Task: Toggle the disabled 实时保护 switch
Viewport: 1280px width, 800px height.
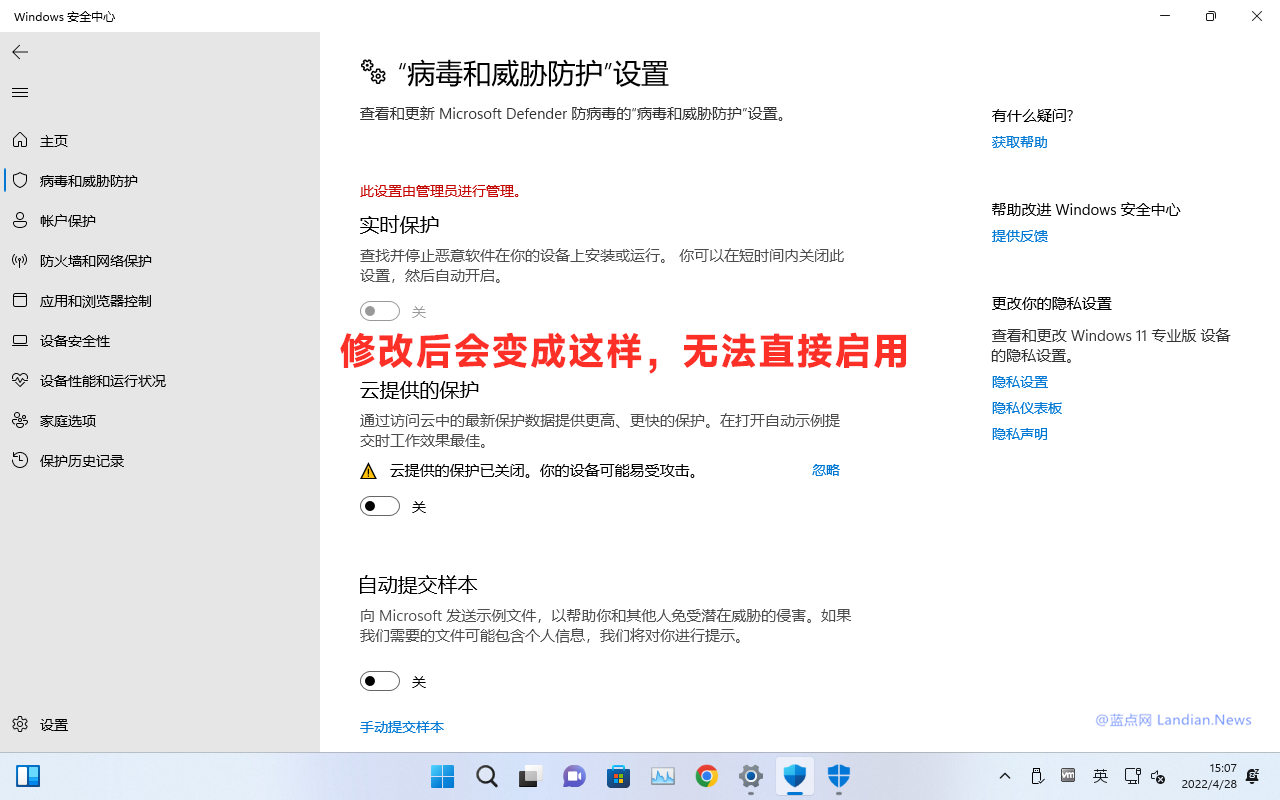Action: [380, 311]
